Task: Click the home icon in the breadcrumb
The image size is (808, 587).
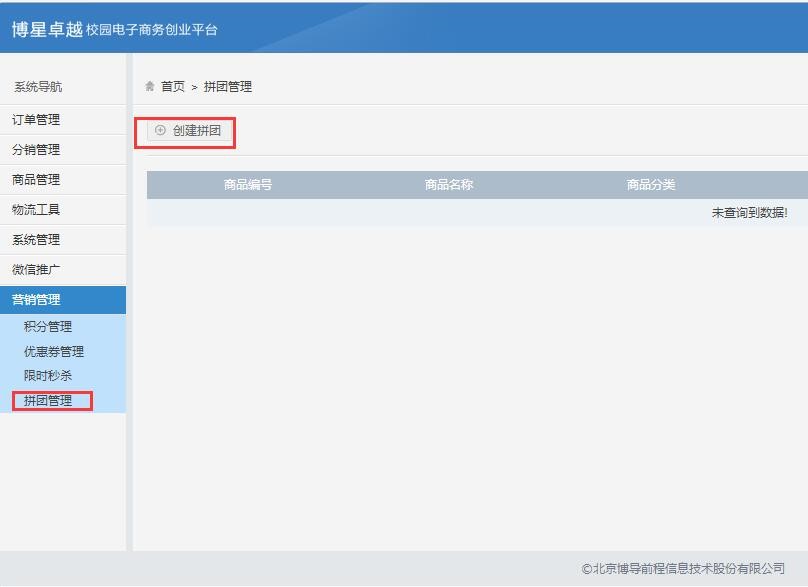Action: coord(151,87)
